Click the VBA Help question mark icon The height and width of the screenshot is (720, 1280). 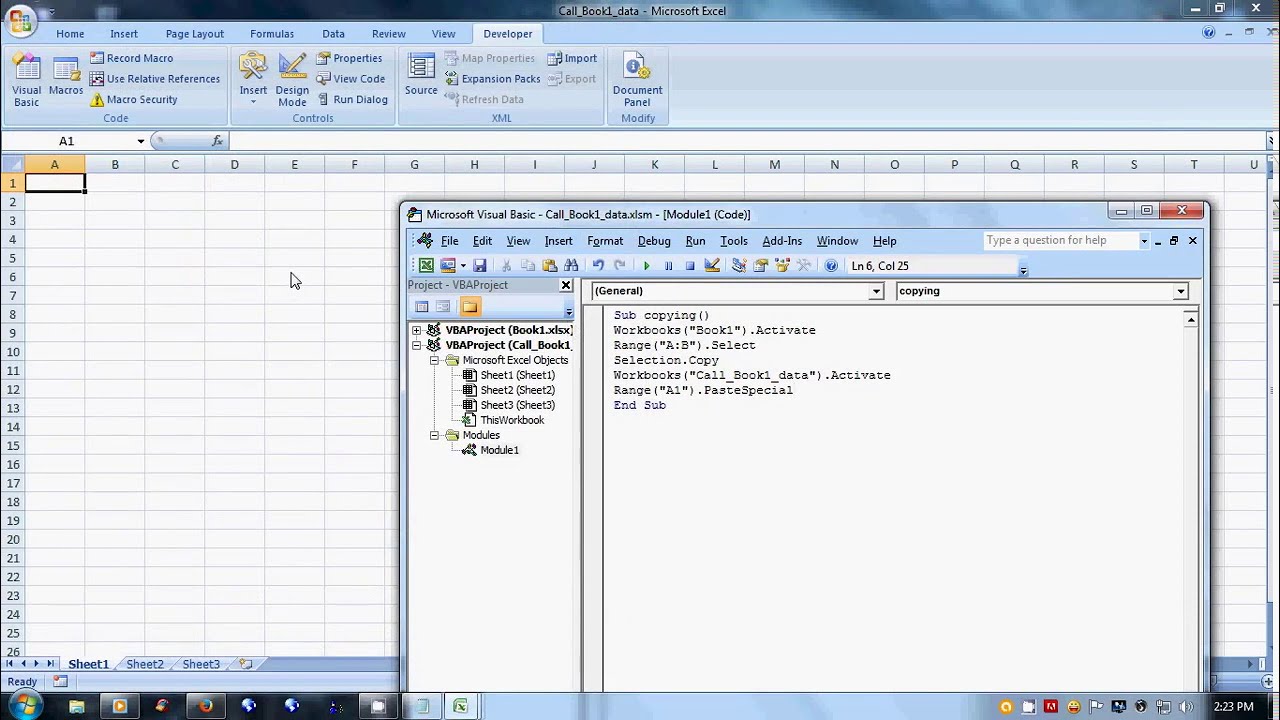click(831, 266)
